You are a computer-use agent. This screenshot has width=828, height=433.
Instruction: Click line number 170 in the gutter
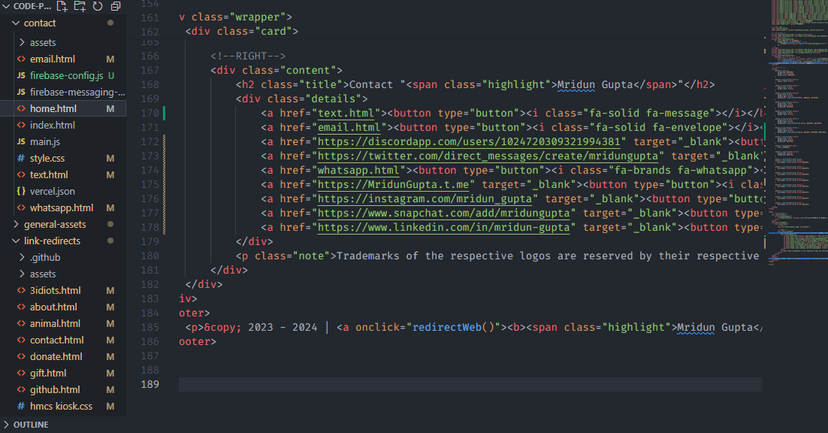point(150,113)
